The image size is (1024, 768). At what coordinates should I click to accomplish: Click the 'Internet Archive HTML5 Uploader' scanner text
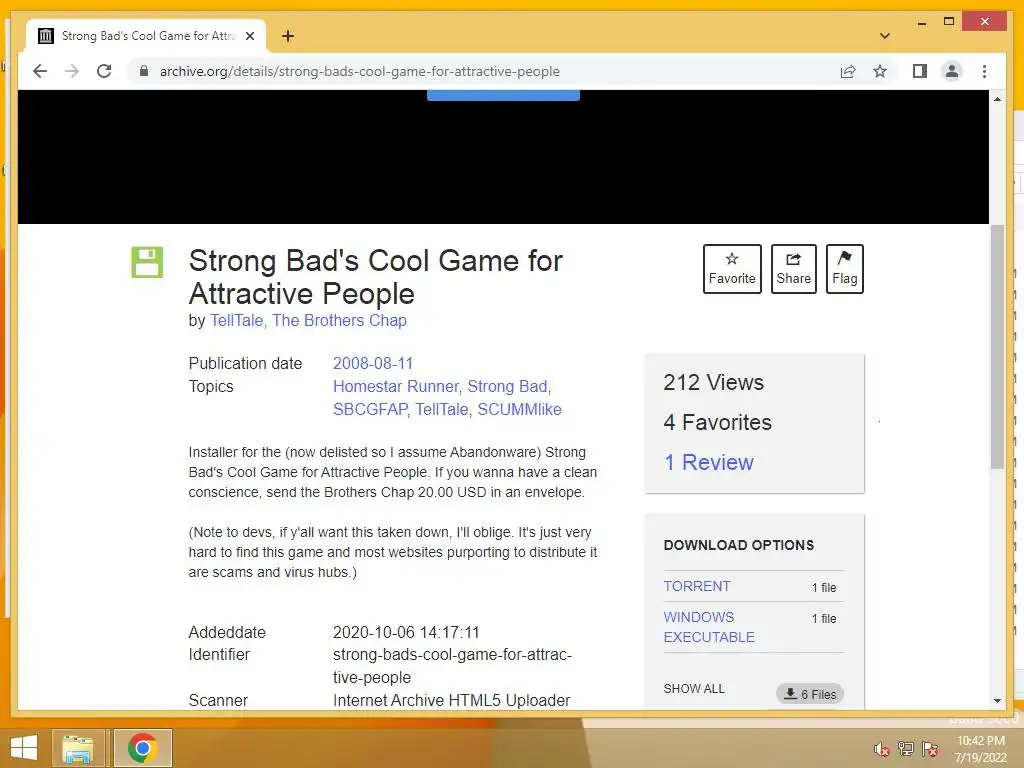click(451, 700)
